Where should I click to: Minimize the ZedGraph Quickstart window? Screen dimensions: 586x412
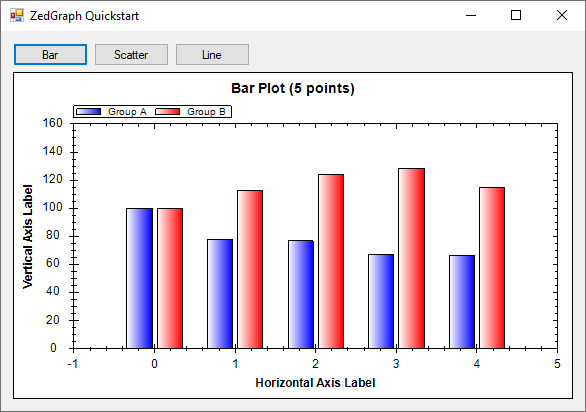click(471, 15)
